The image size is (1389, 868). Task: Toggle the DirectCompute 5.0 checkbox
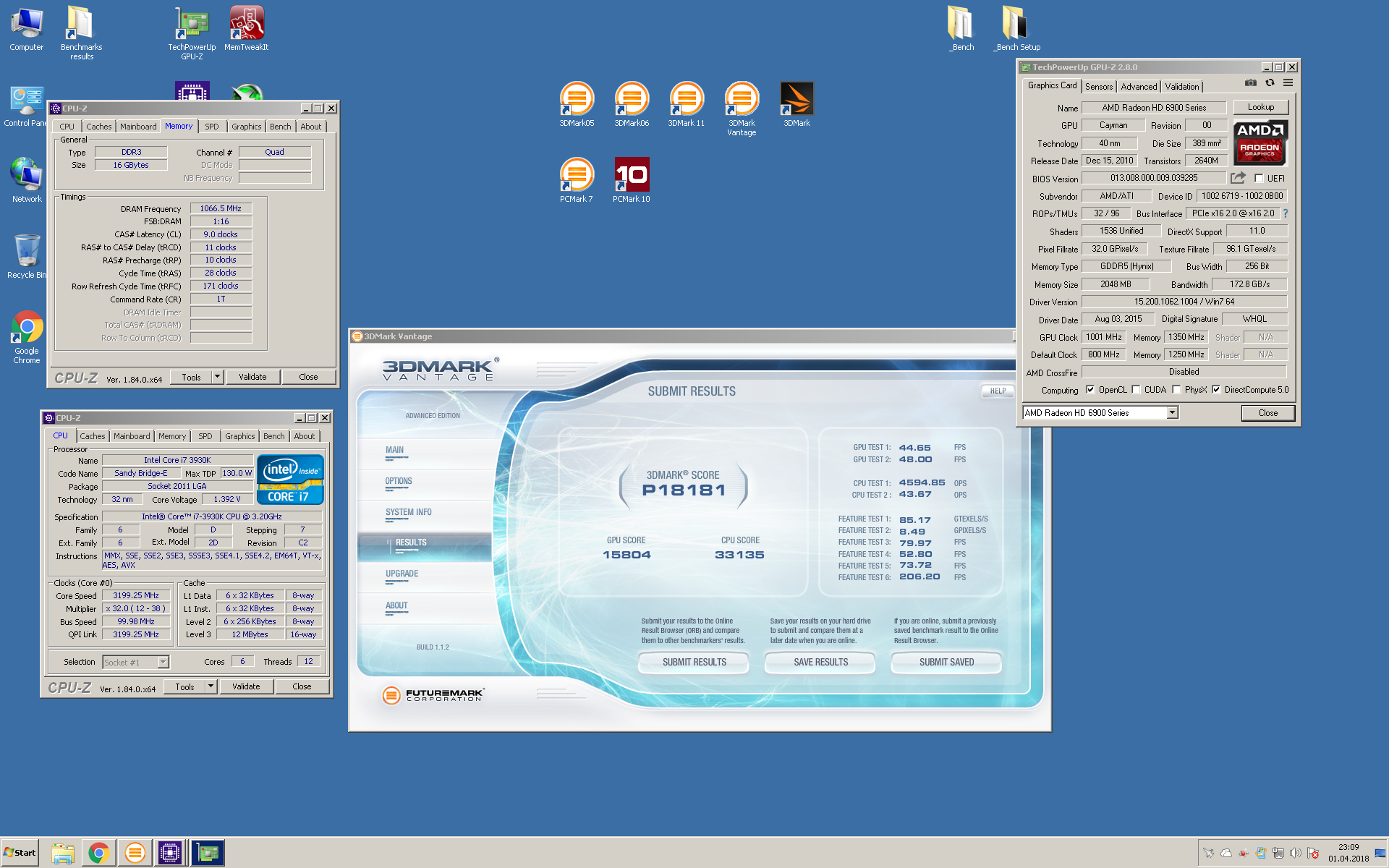pyautogui.click(x=1216, y=389)
